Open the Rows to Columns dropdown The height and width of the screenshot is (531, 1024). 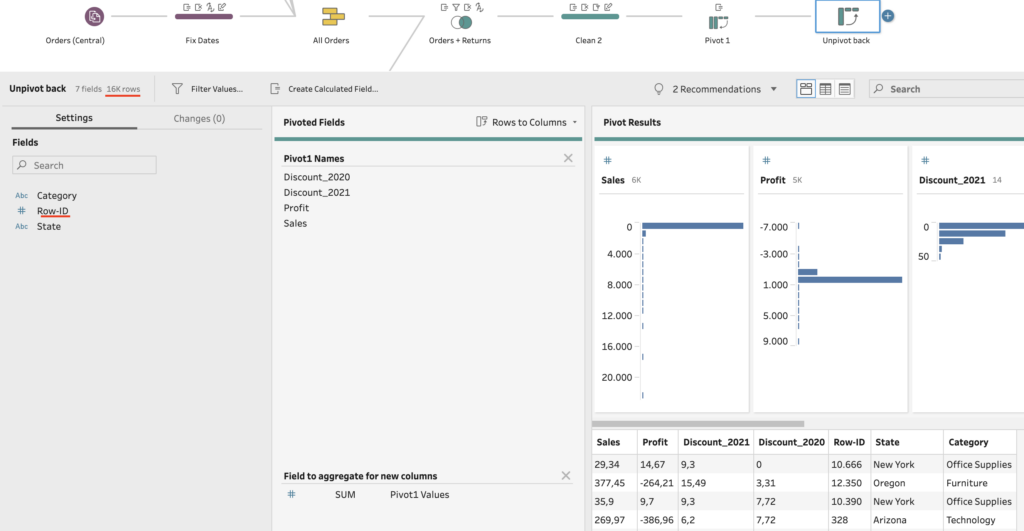527,122
